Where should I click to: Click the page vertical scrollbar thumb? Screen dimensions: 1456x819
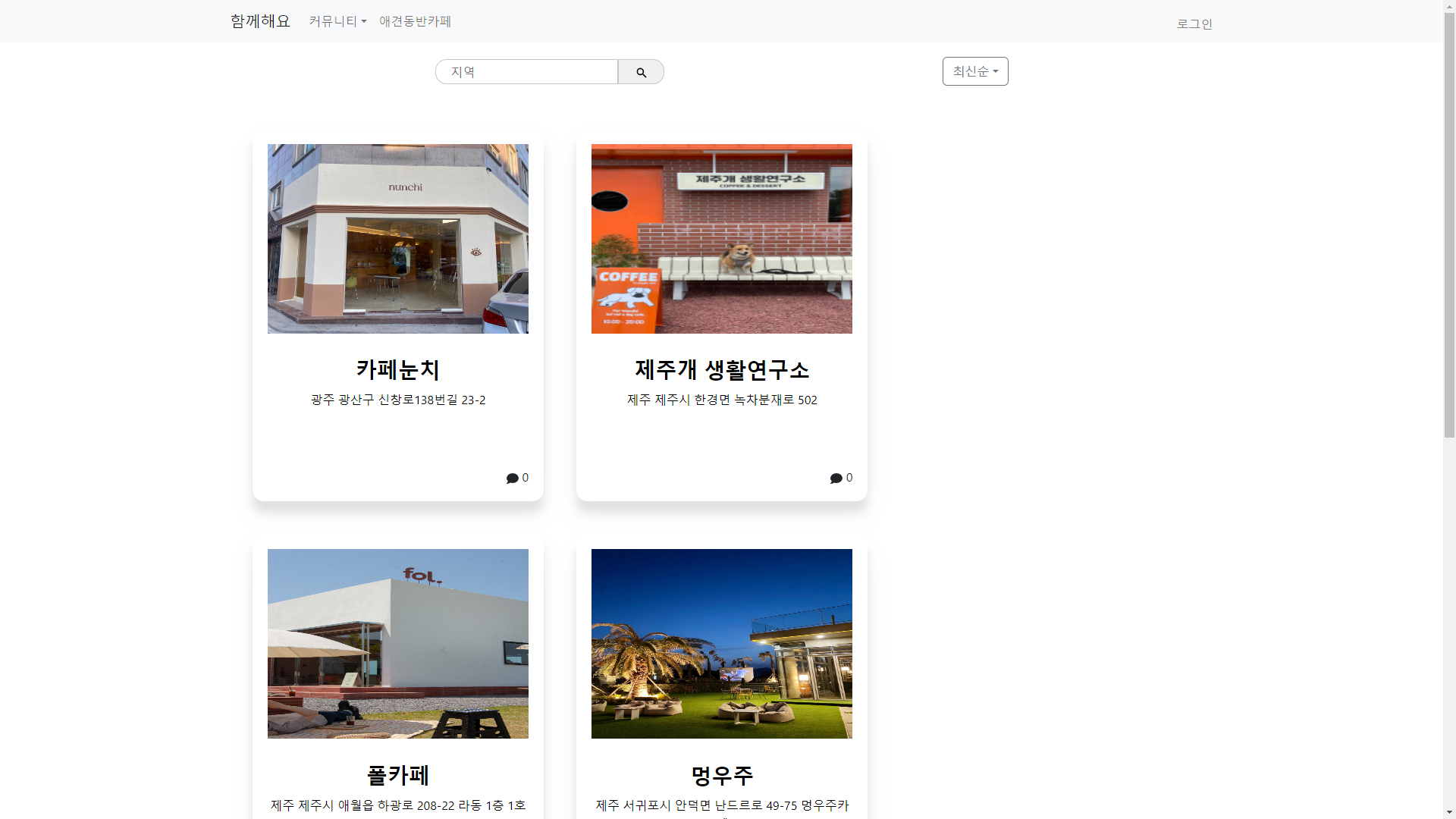pyautogui.click(x=1449, y=224)
